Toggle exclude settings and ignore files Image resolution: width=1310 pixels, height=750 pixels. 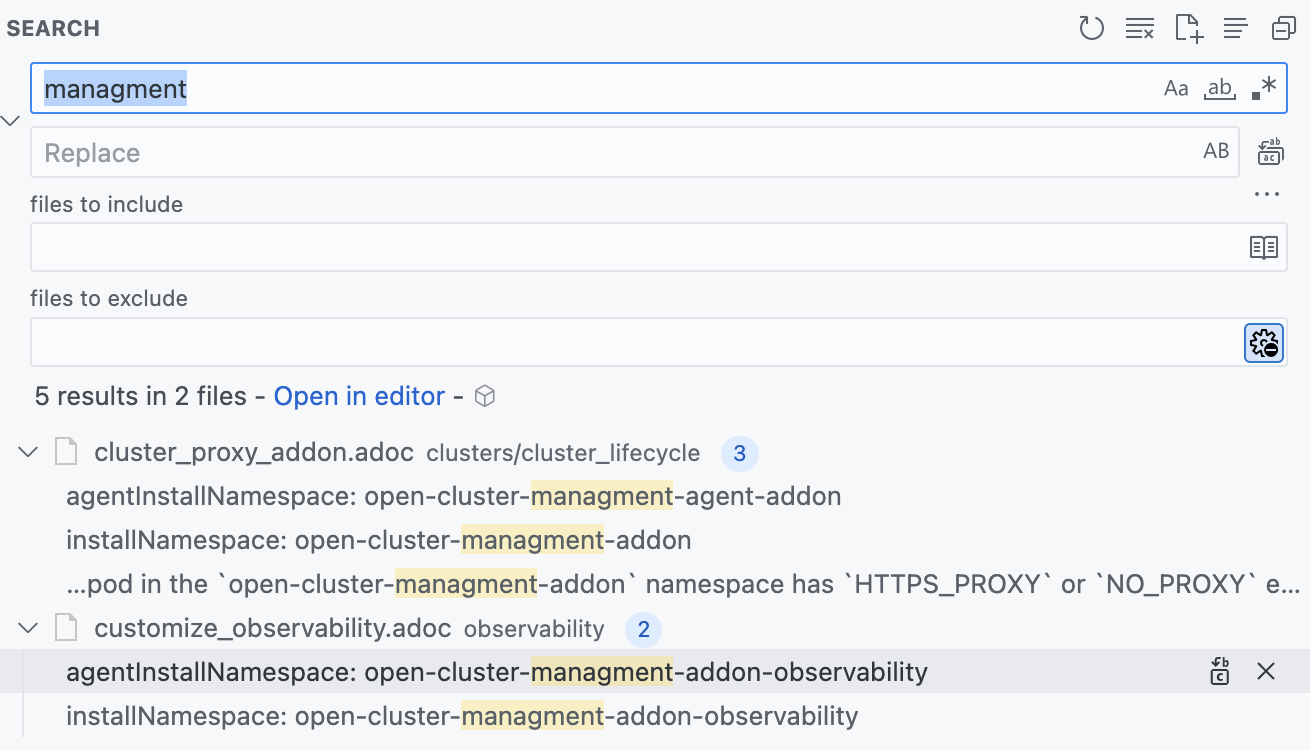click(1264, 343)
